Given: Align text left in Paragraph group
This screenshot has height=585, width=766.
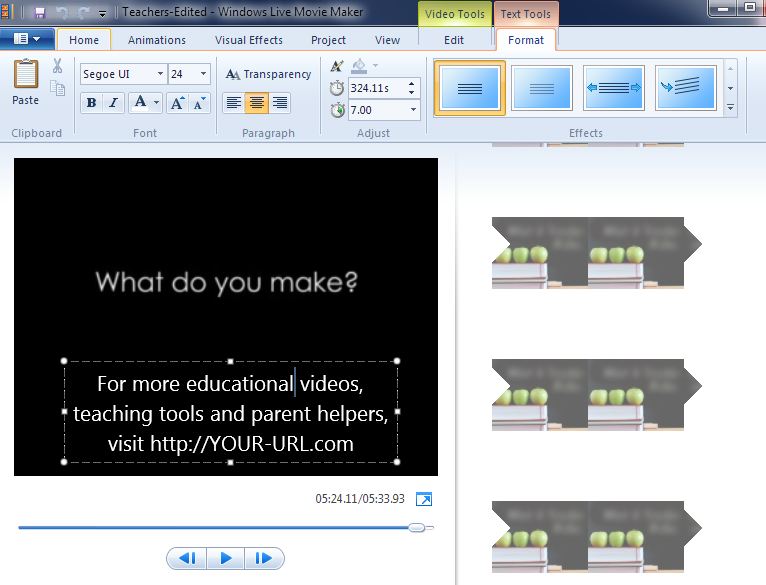Looking at the screenshot, I should coord(232,102).
